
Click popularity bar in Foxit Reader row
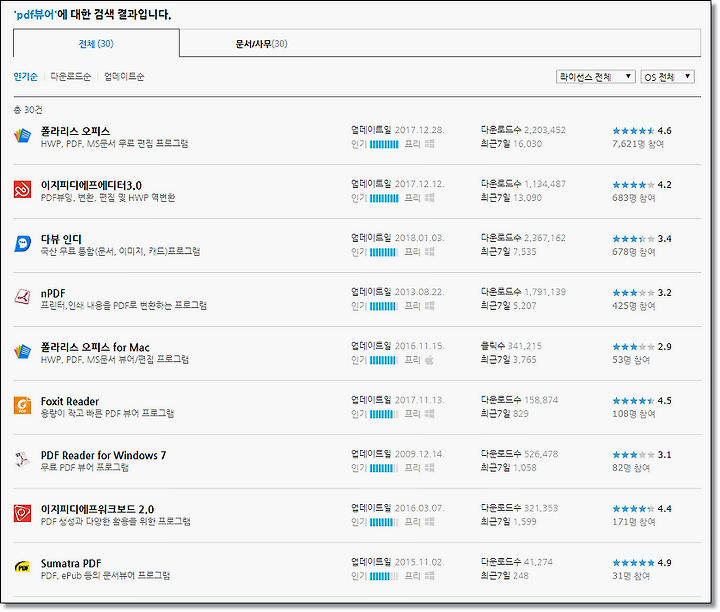click(384, 414)
